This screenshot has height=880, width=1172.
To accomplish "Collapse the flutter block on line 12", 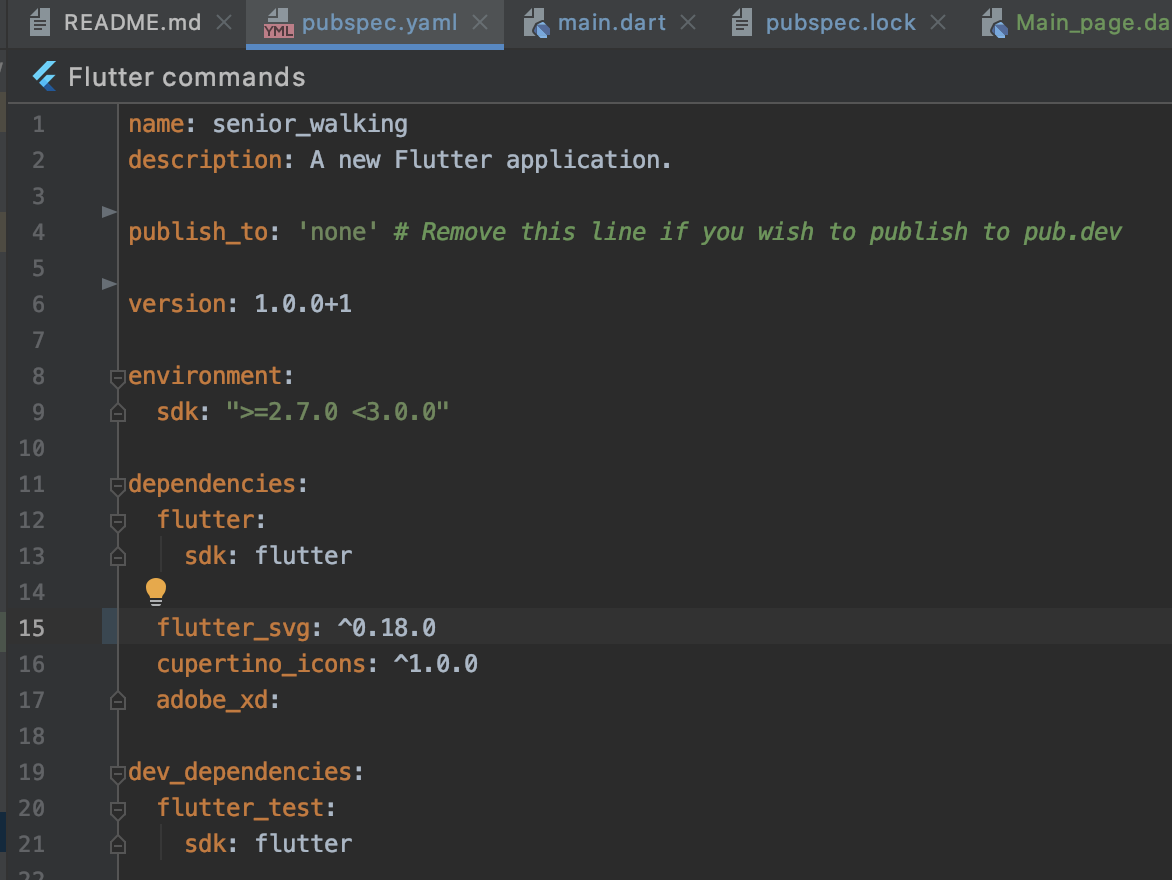I will 117,521.
